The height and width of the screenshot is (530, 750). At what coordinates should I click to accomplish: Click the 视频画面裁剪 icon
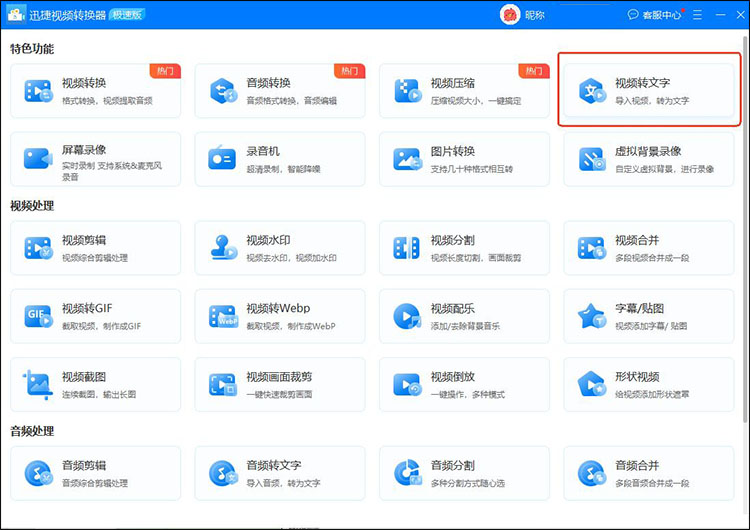[x=223, y=385]
